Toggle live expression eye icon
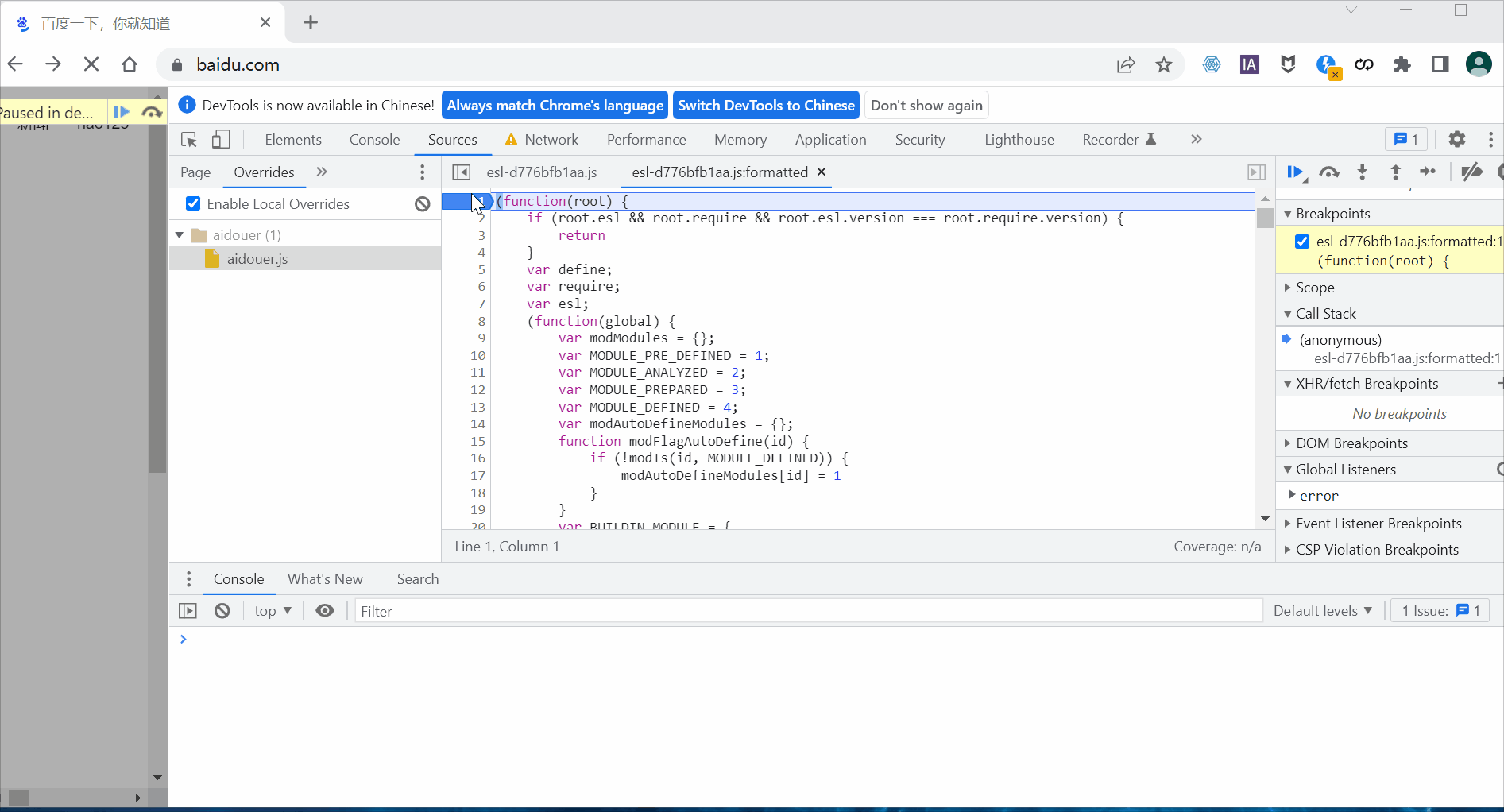The width and height of the screenshot is (1504, 812). pyautogui.click(x=325, y=610)
